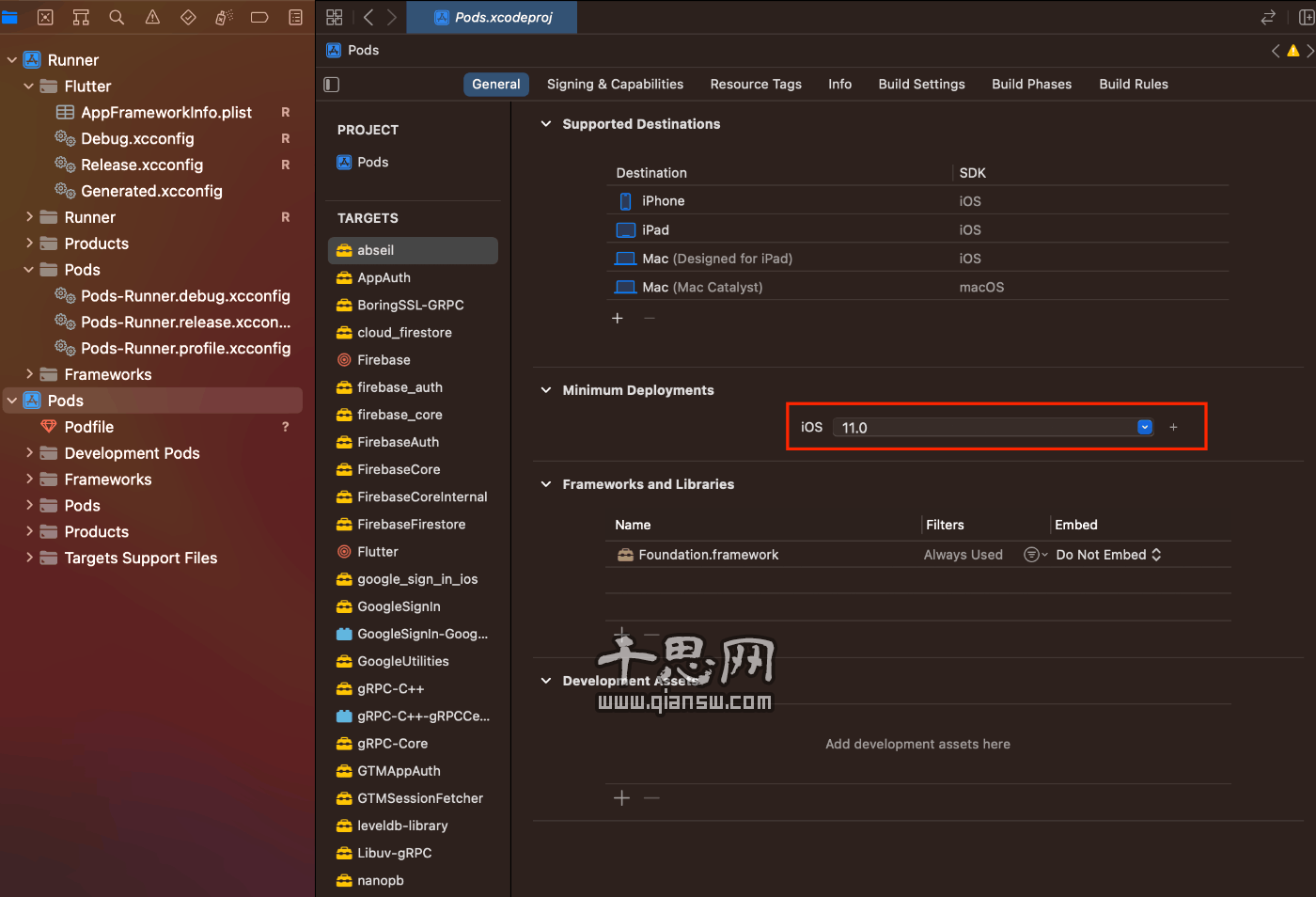The height and width of the screenshot is (897, 1316).
Task: Collapse the Flutter folder
Action: point(29,87)
